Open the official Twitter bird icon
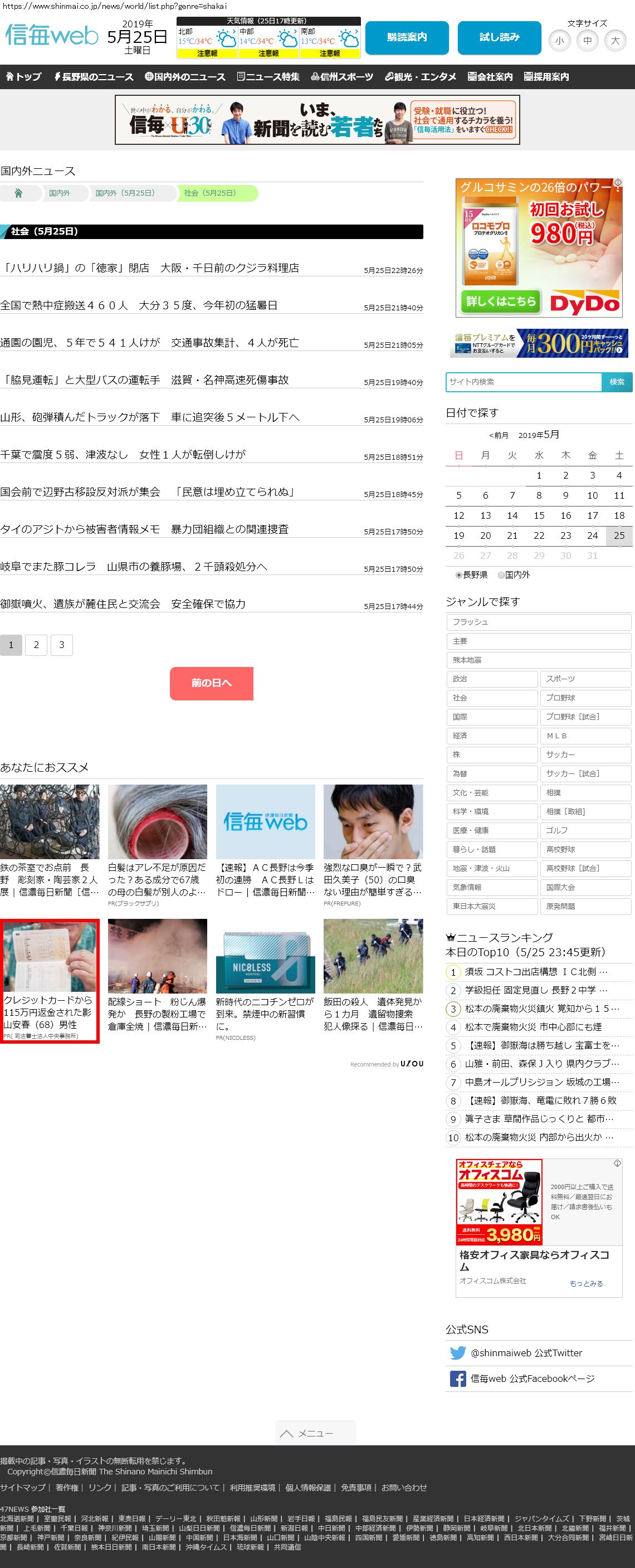The width and height of the screenshot is (635, 1568). (x=457, y=1352)
